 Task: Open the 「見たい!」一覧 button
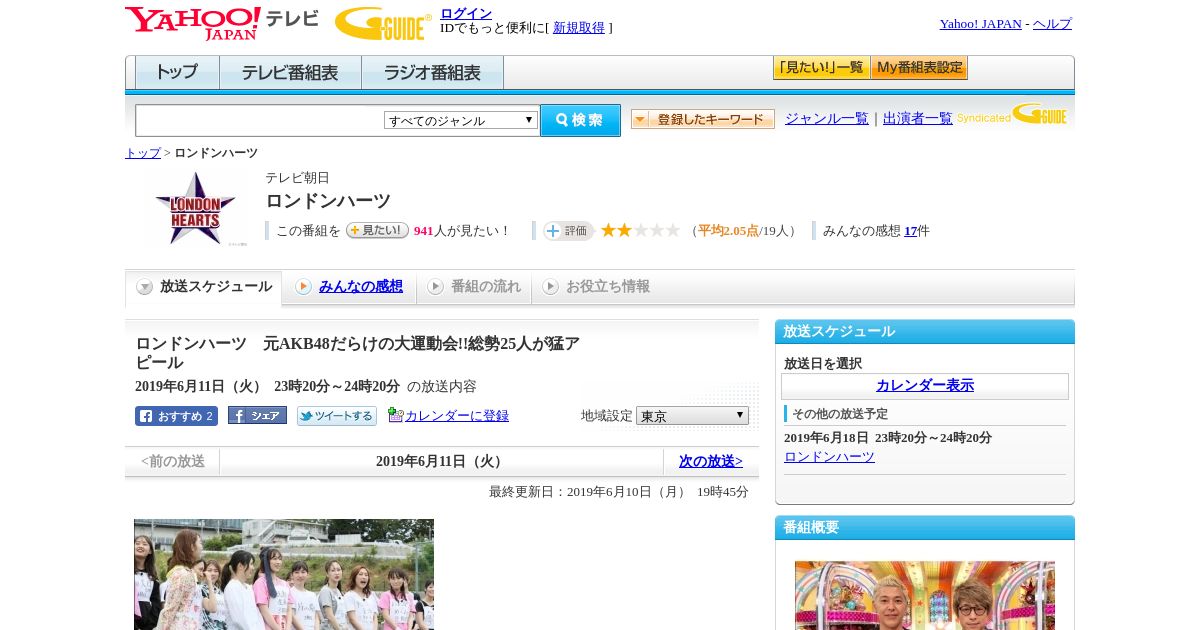coord(821,68)
